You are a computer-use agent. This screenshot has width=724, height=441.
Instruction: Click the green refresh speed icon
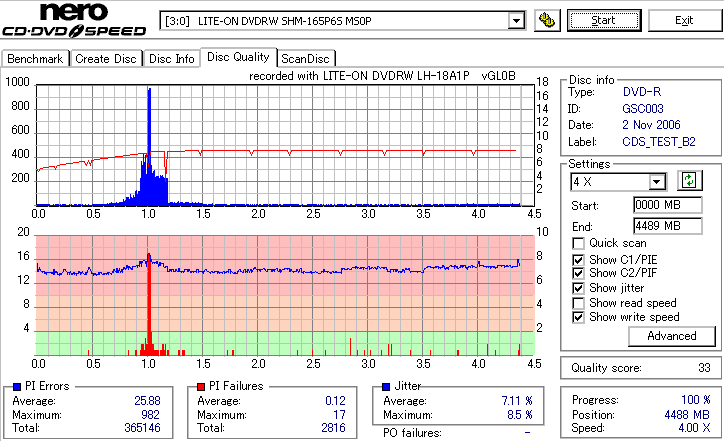(x=689, y=181)
